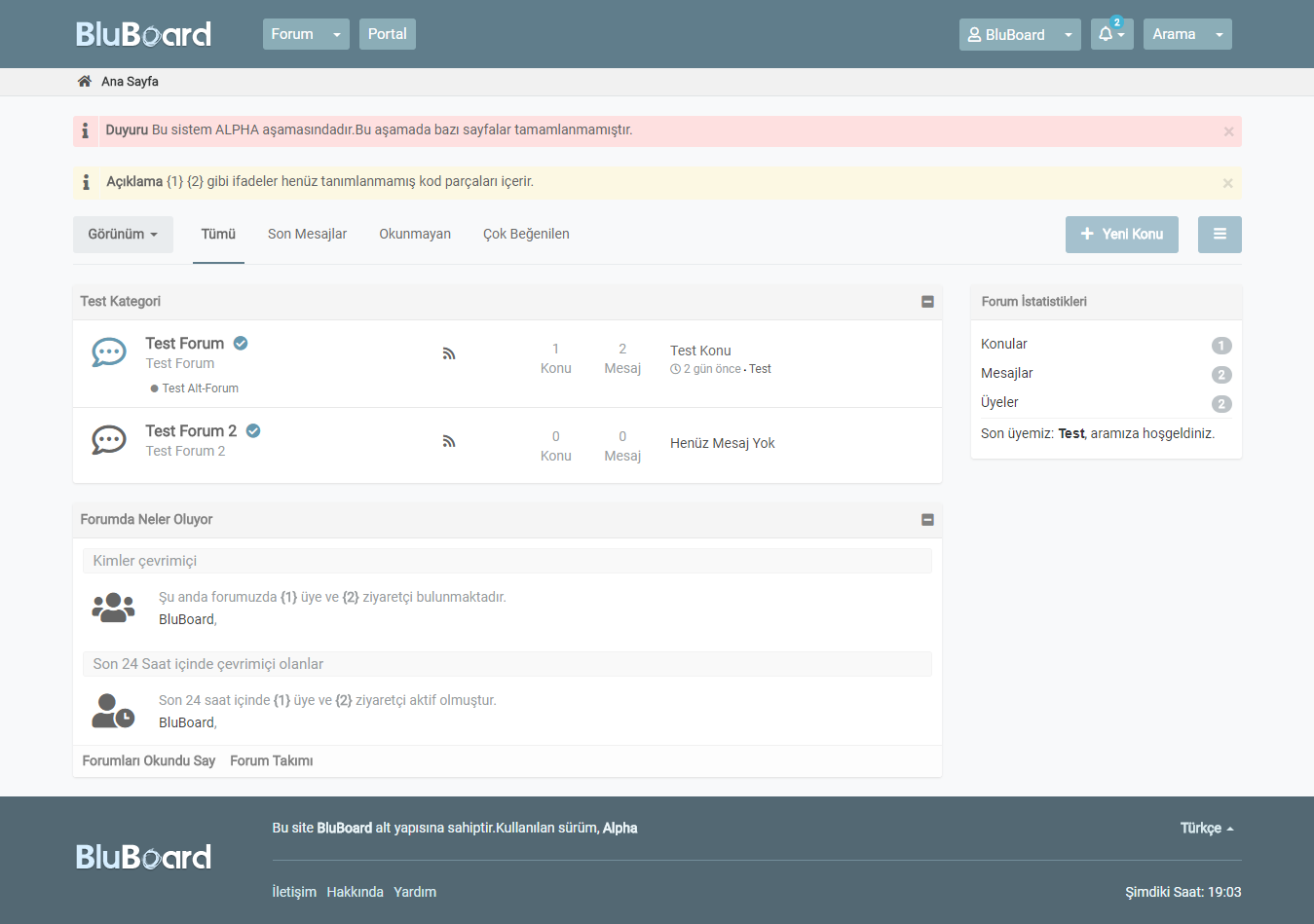This screenshot has width=1314, height=924.
Task: Click the Test author link under Test Konu
Action: click(x=760, y=369)
